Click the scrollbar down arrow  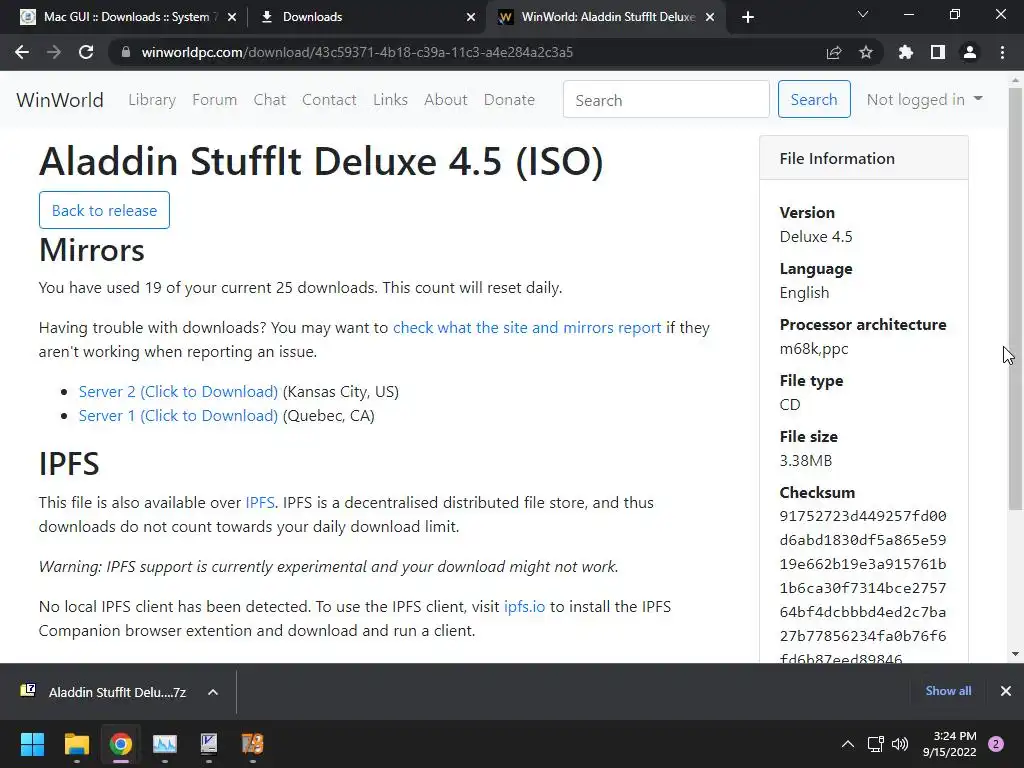[1015, 654]
